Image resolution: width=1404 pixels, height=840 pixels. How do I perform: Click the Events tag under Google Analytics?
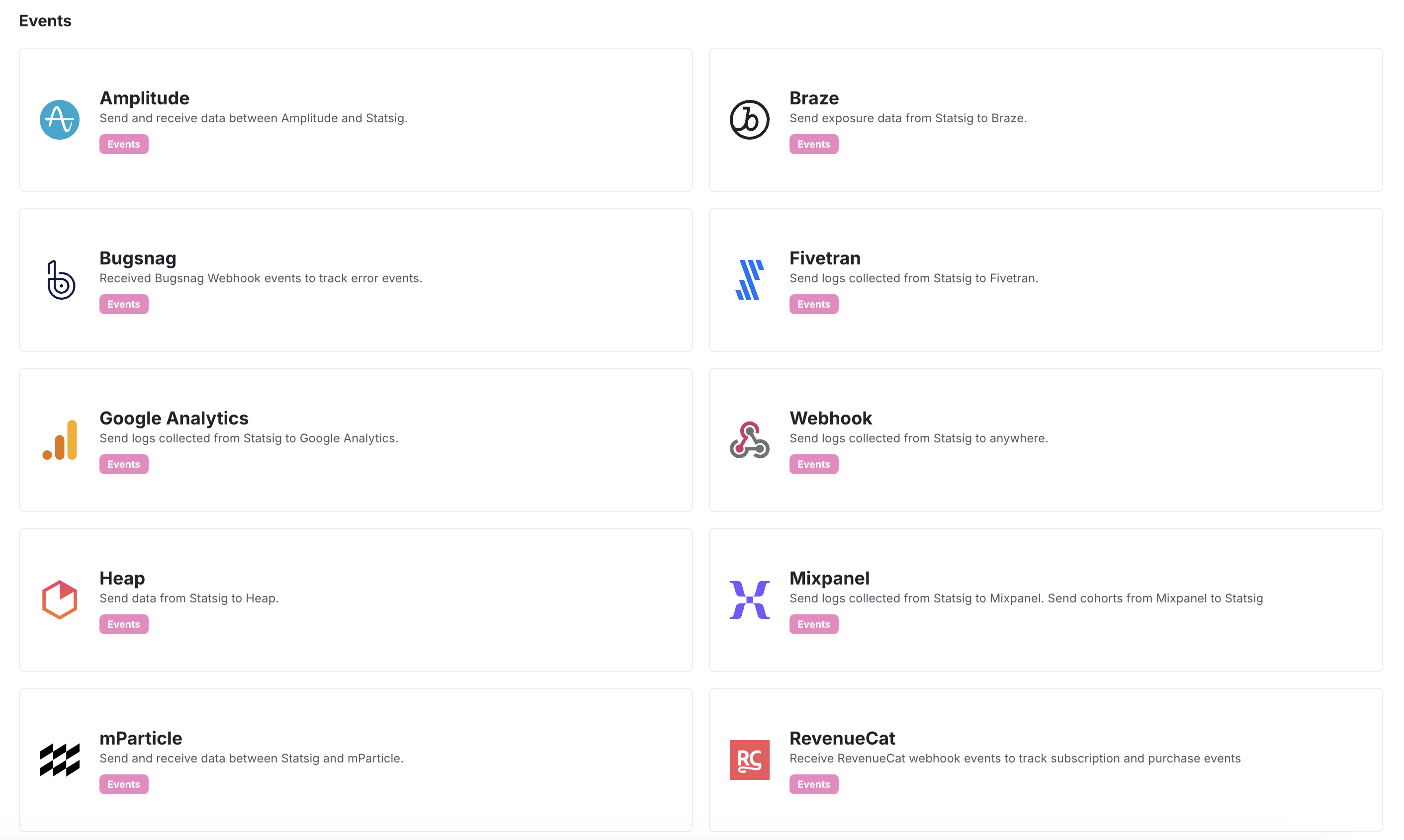[x=123, y=464]
